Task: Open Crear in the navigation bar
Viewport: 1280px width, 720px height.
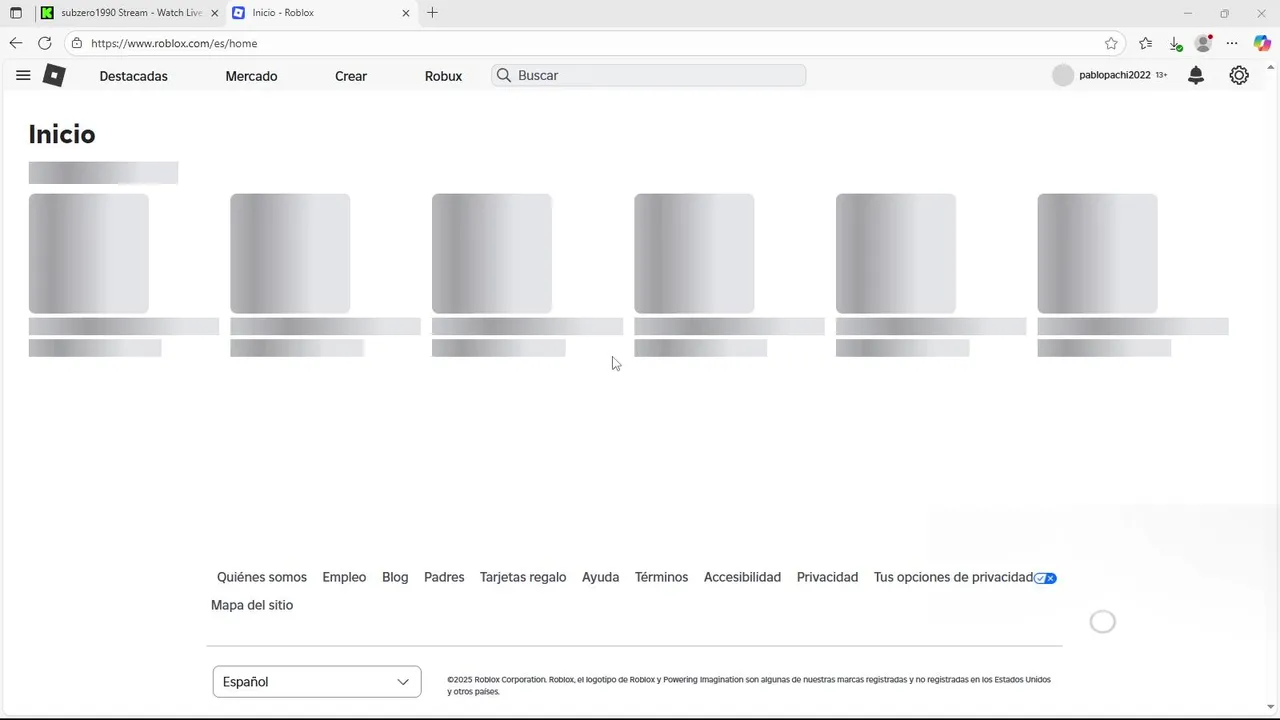Action: tap(351, 76)
